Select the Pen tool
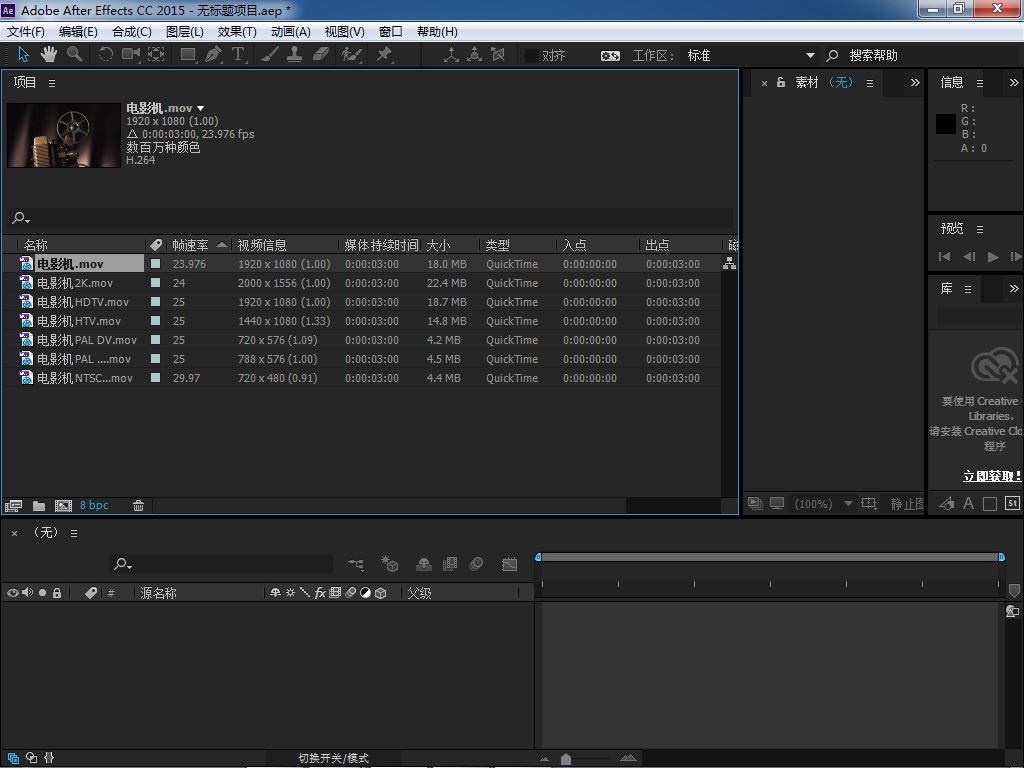This screenshot has width=1024, height=768. [213, 55]
